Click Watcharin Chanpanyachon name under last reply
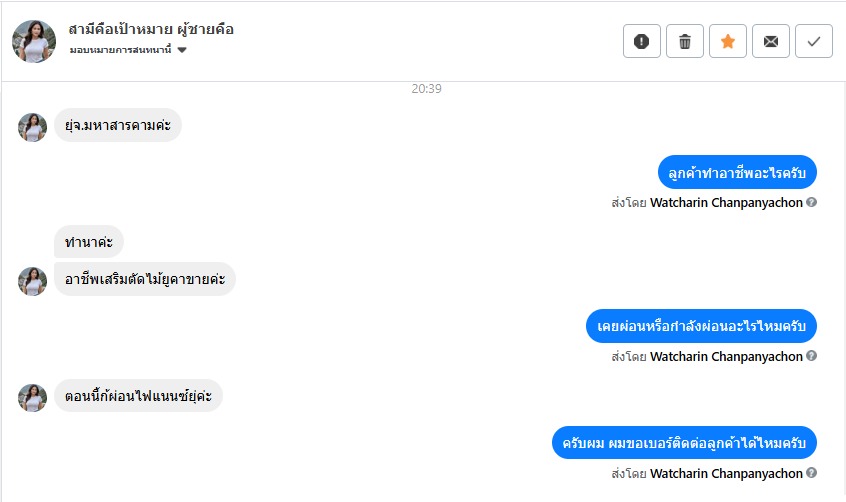Viewport: 846px width, 502px height. click(726, 473)
